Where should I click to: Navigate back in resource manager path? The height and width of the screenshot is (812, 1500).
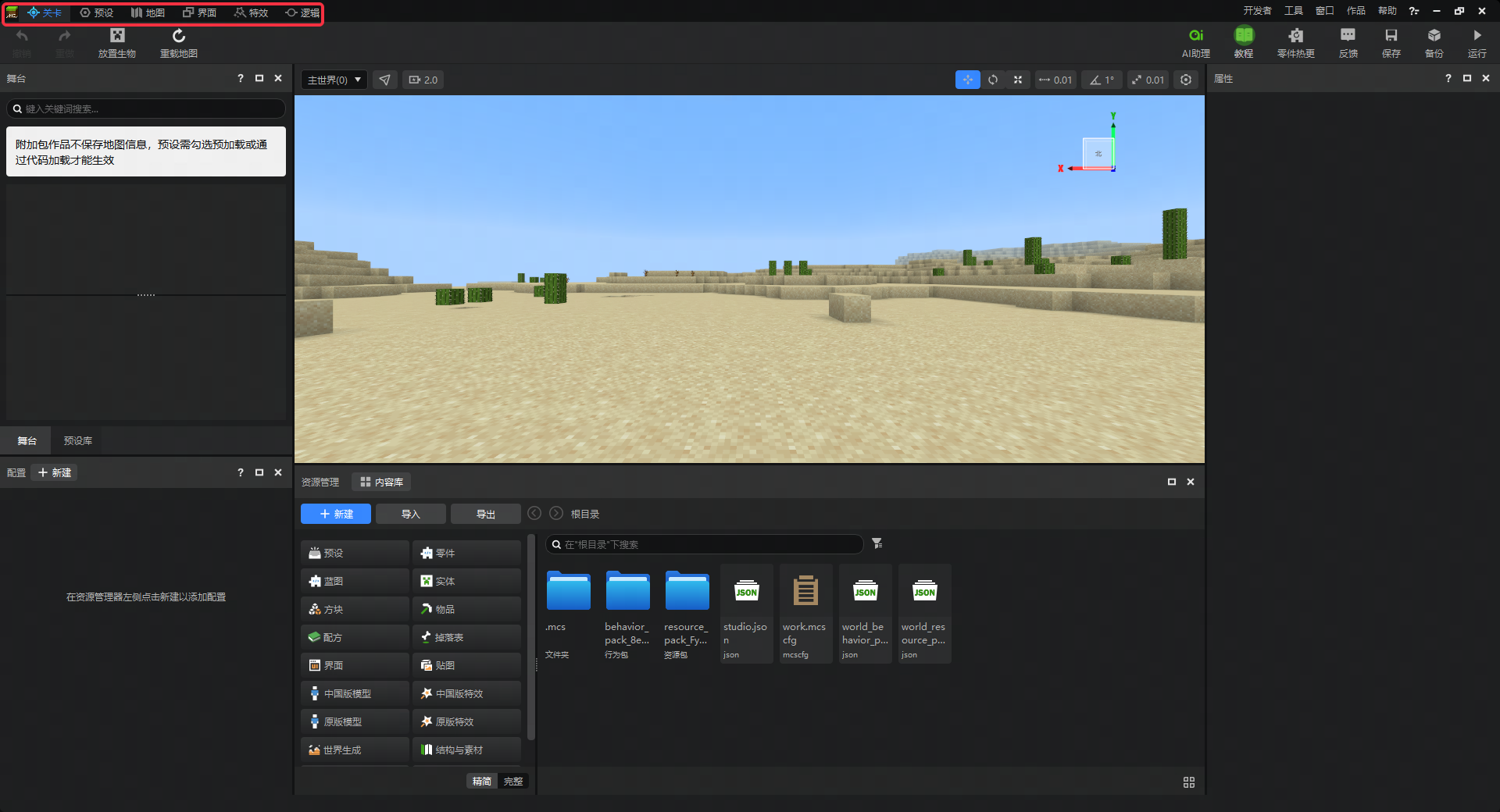tap(534, 513)
